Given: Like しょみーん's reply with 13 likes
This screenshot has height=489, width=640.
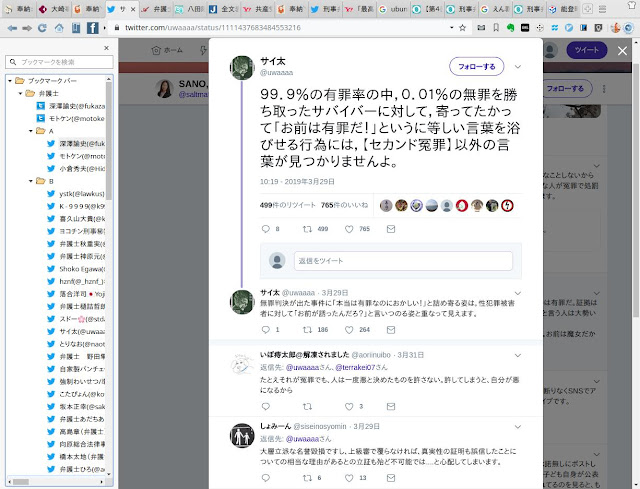Looking at the screenshot, I should [x=349, y=478].
